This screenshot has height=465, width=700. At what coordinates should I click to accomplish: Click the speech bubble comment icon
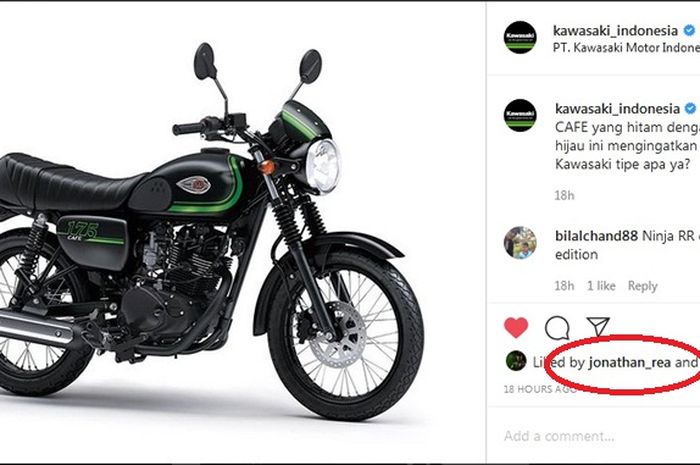click(x=557, y=328)
